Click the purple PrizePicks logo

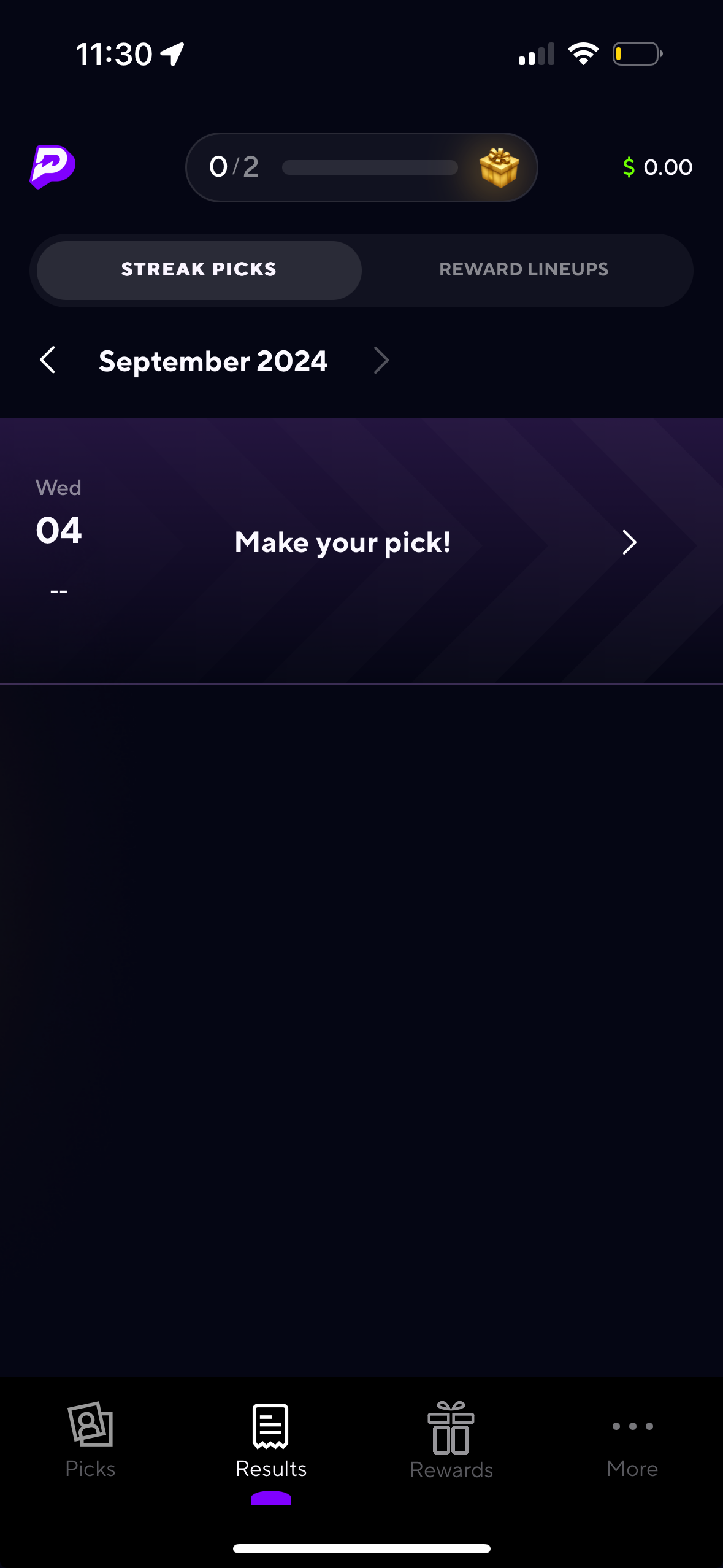coord(52,167)
